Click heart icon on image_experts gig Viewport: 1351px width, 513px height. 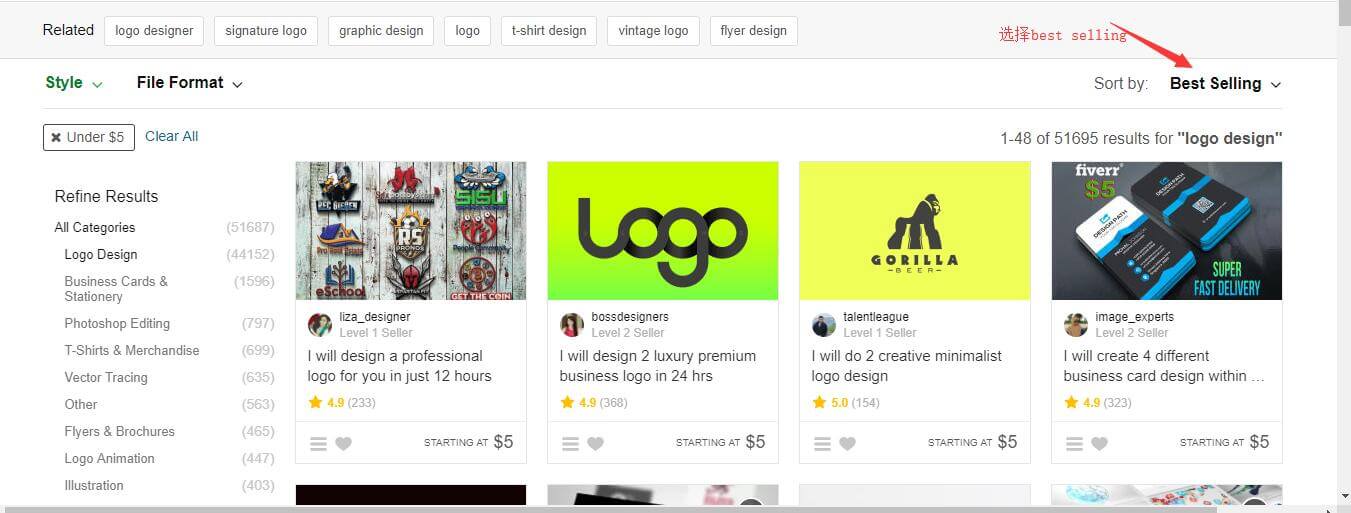pos(1099,444)
